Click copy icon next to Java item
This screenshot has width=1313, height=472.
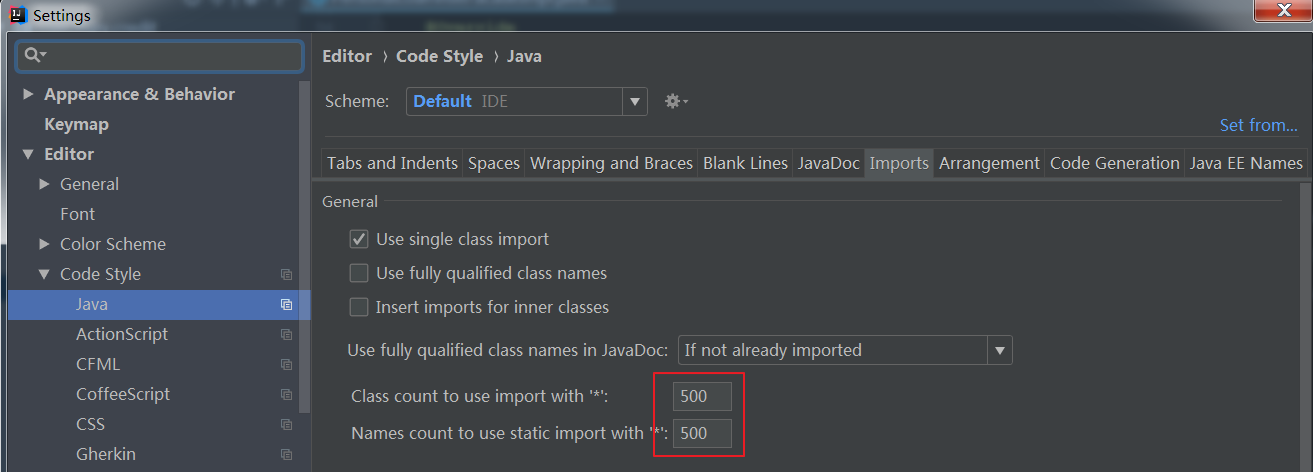tap(286, 304)
